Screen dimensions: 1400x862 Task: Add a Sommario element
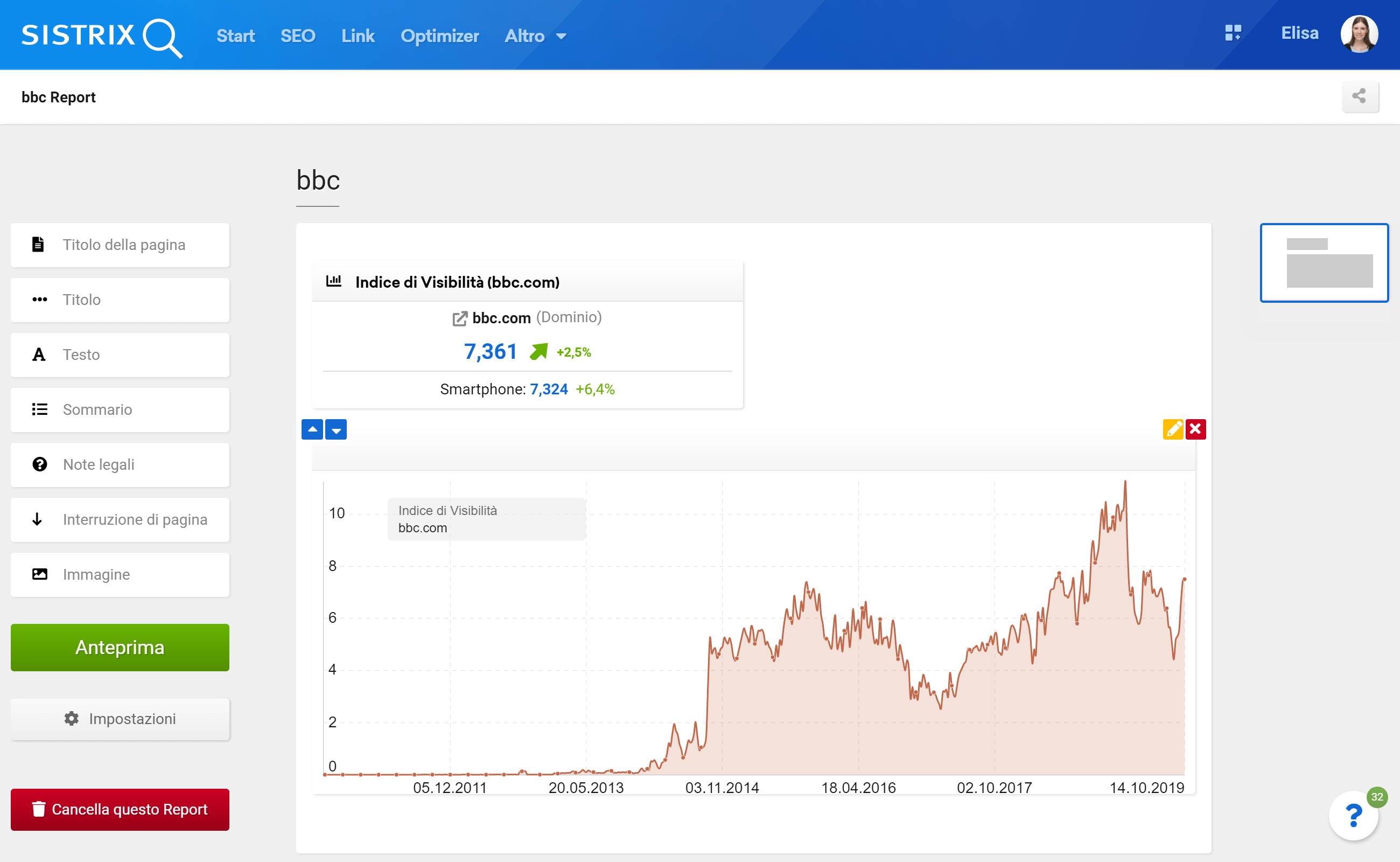(x=120, y=409)
